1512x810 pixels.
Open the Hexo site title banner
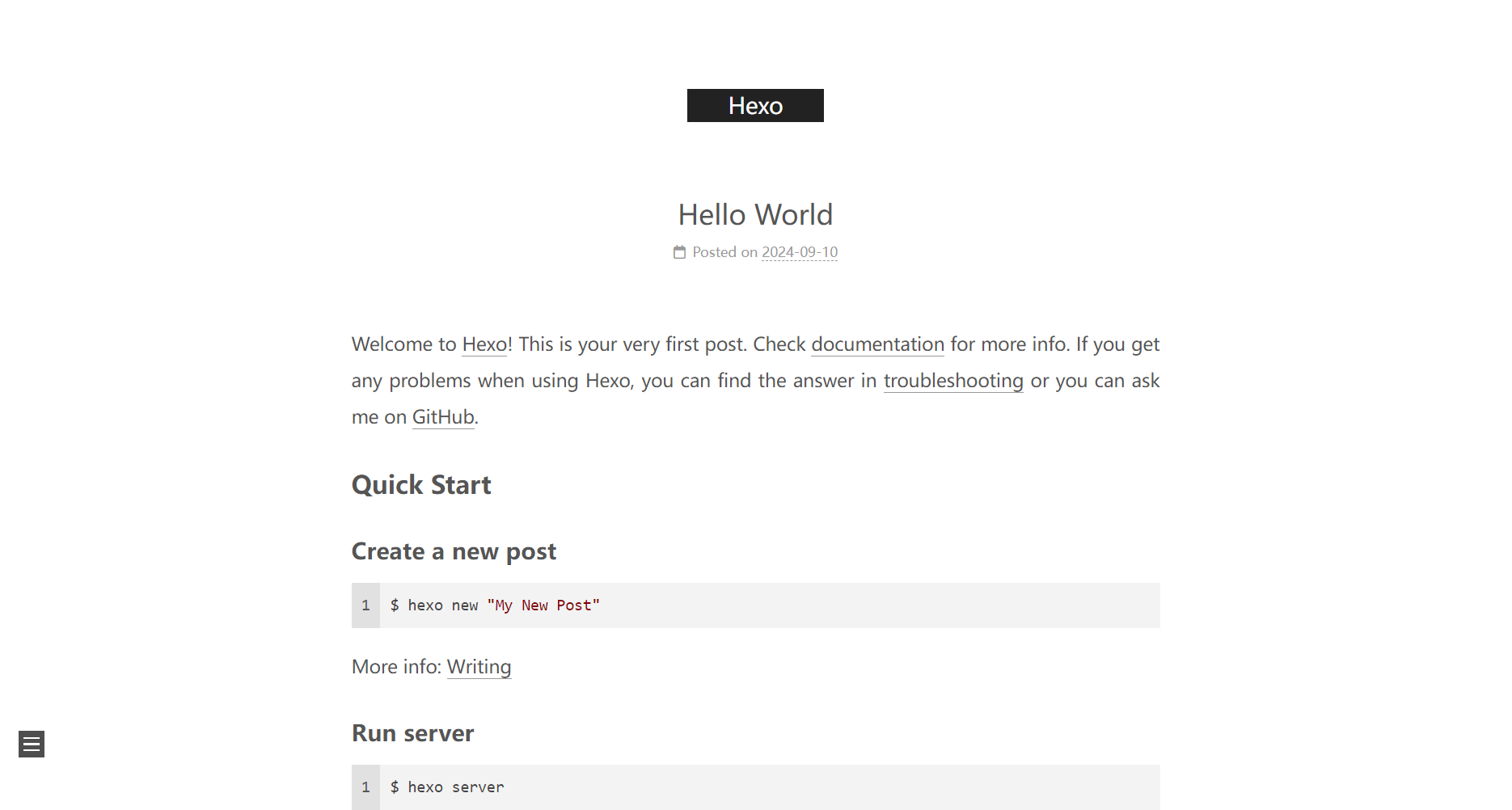755,106
